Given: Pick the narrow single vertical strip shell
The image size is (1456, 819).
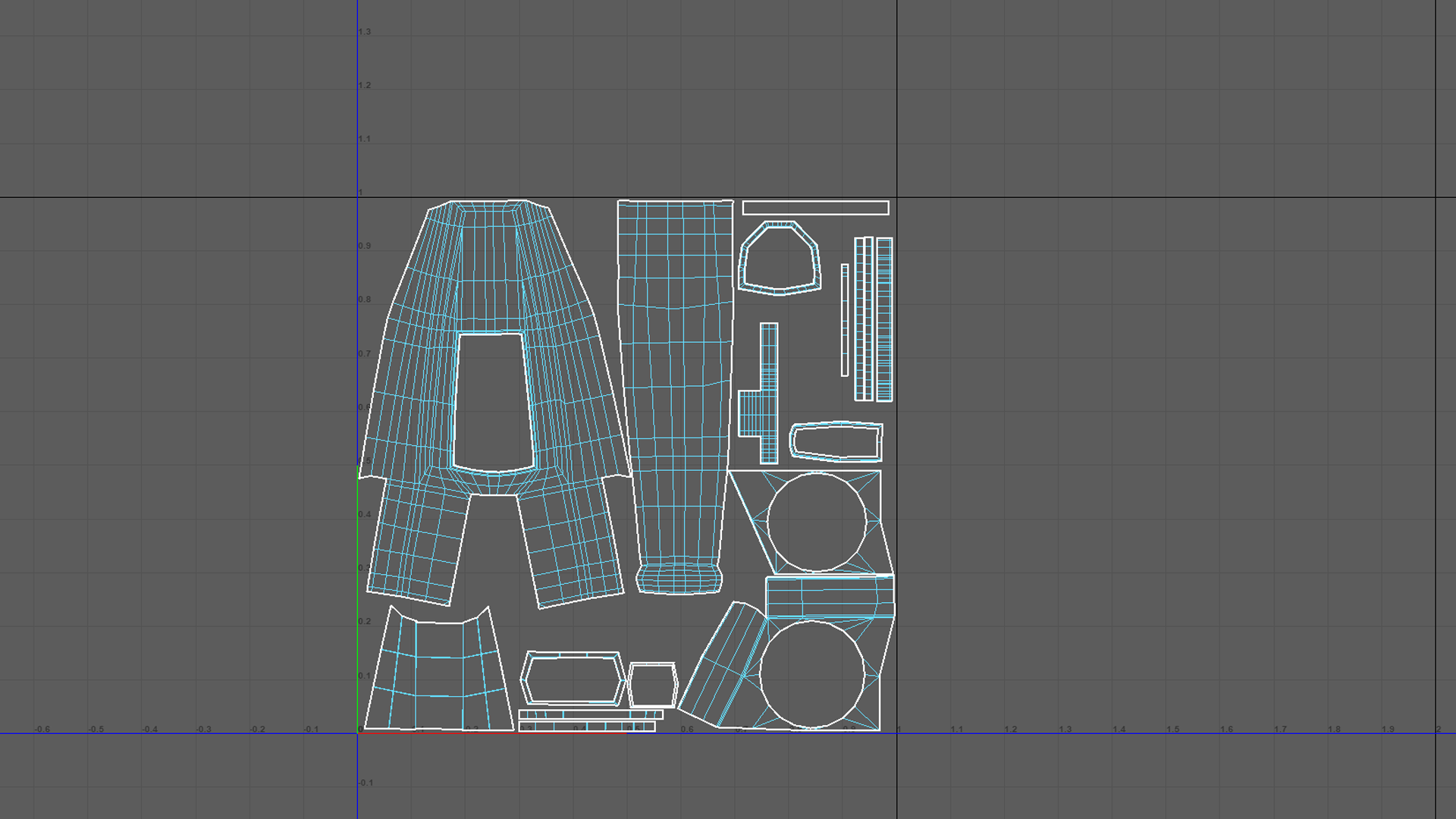Looking at the screenshot, I should pos(845,320).
